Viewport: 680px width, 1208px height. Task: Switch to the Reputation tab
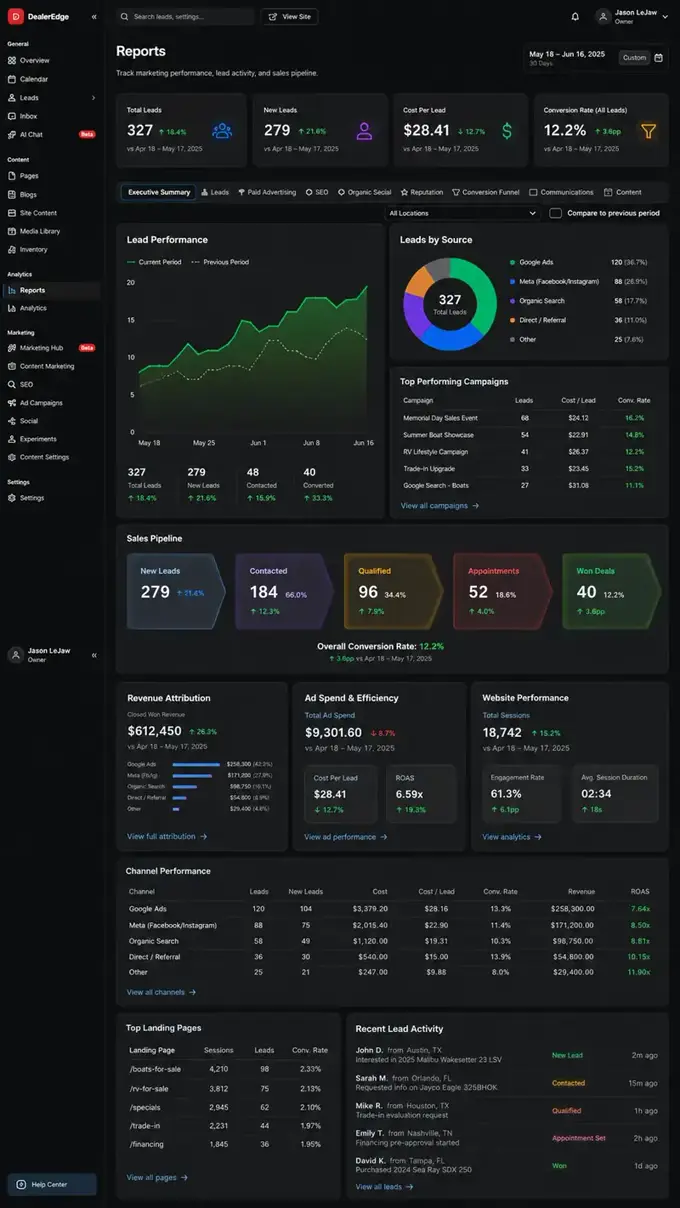click(422, 192)
